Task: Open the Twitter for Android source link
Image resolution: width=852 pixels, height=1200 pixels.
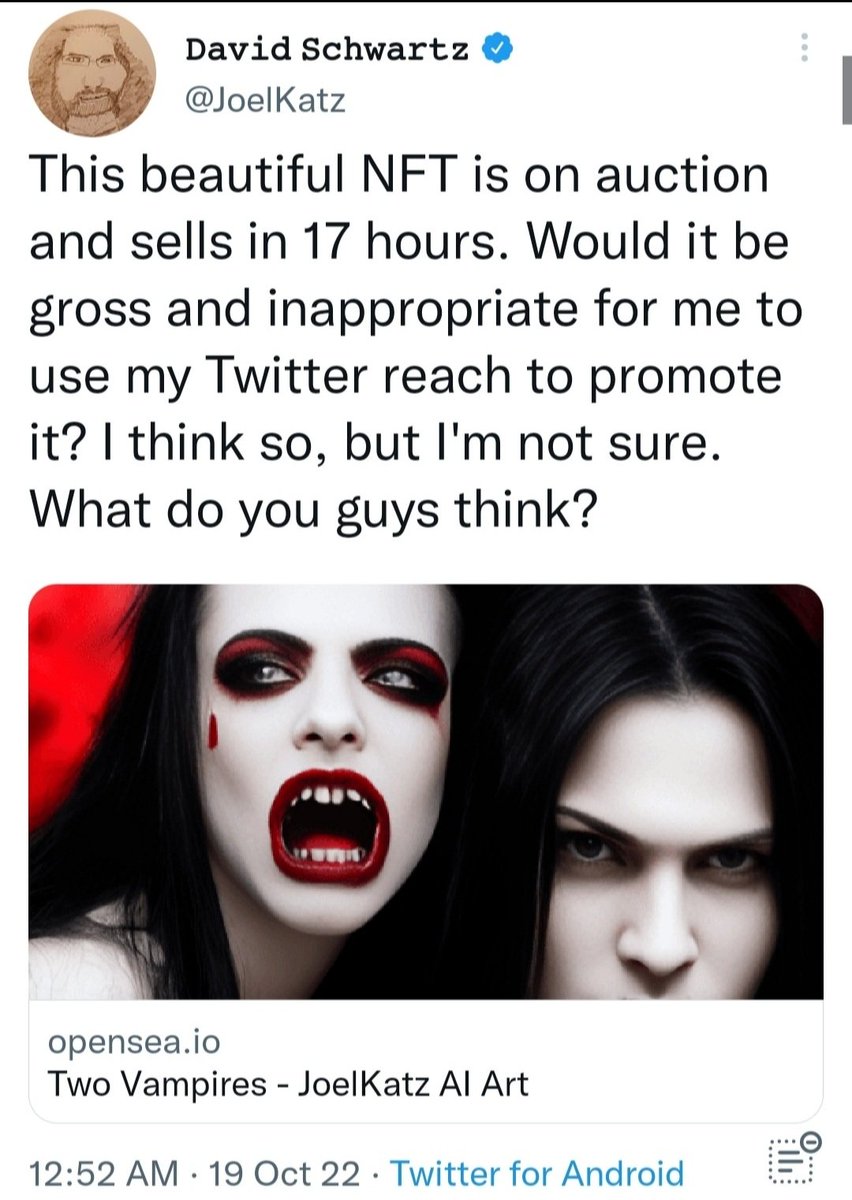Action: 536,1173
